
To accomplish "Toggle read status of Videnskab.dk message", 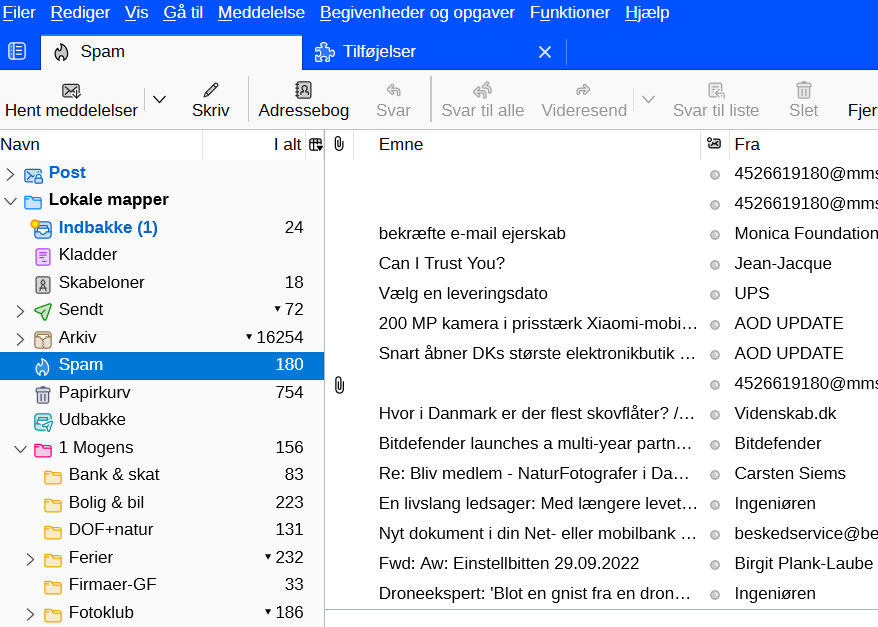I will (x=714, y=414).
